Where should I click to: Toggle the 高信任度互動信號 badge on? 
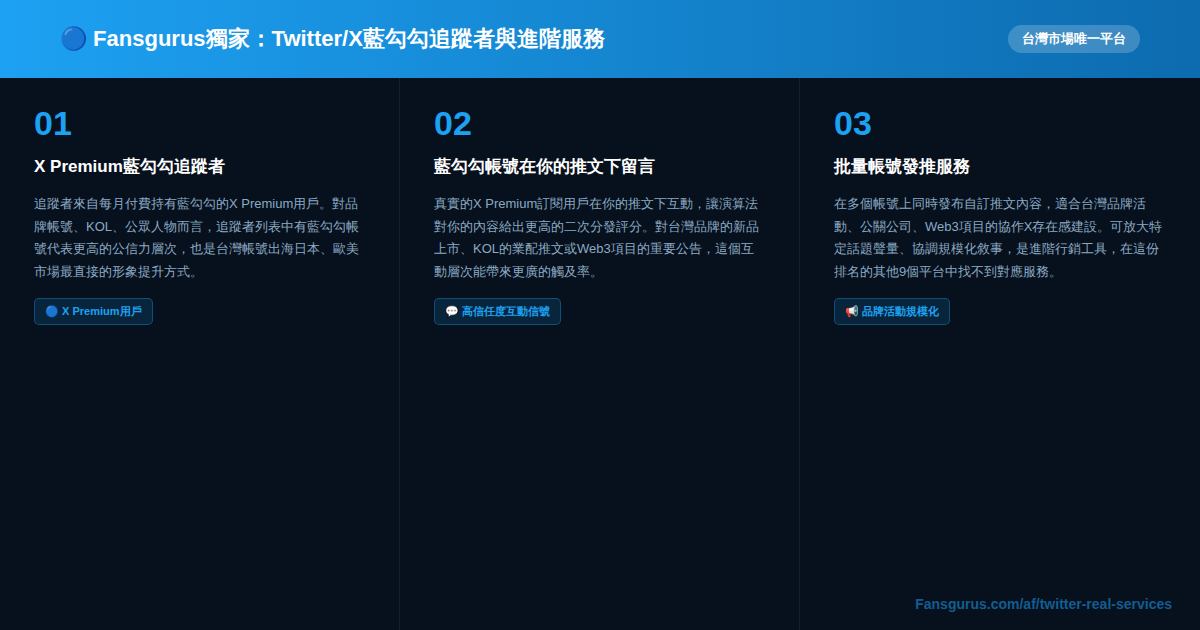497,311
